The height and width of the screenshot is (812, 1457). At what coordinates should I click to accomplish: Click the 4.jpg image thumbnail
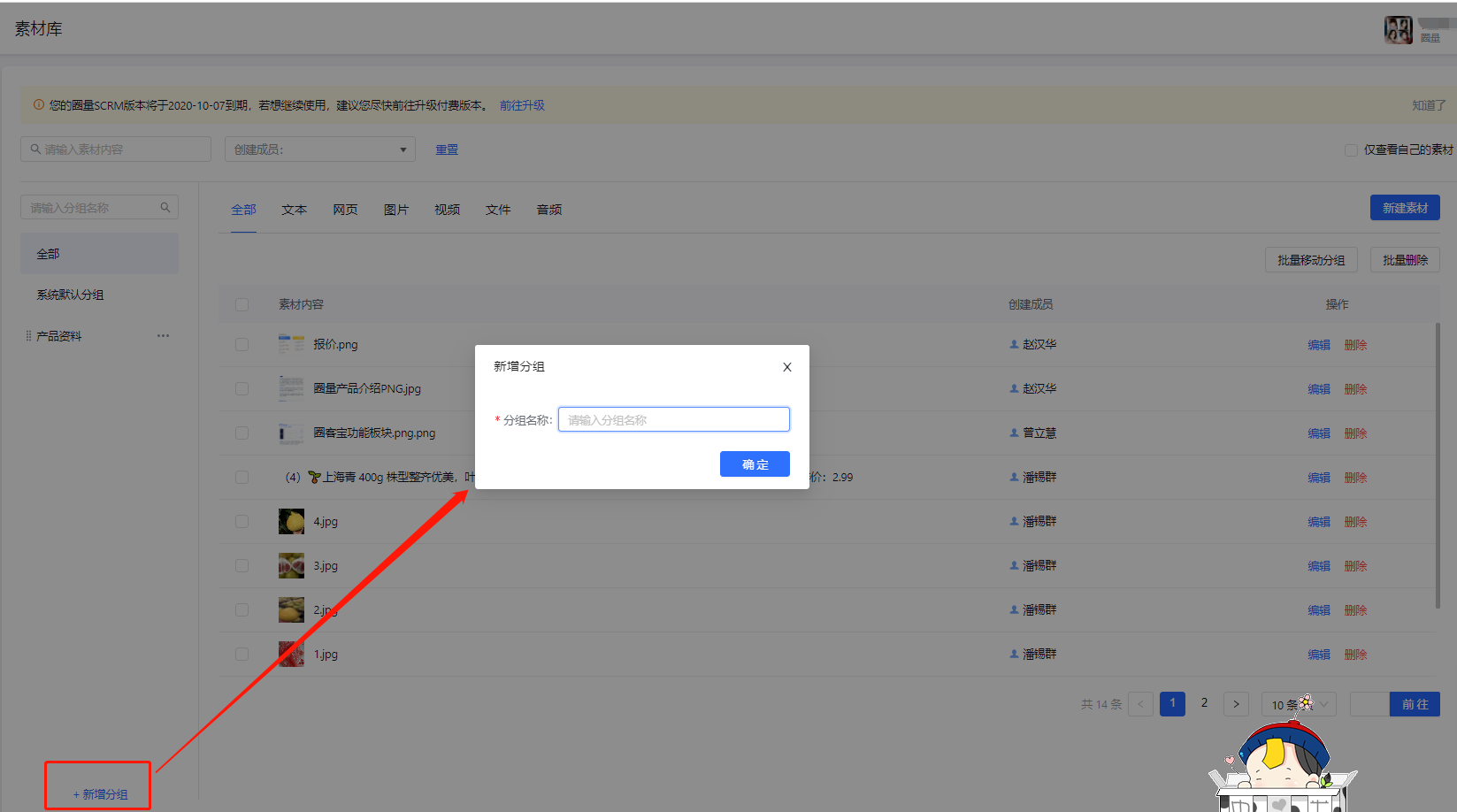[x=291, y=522]
